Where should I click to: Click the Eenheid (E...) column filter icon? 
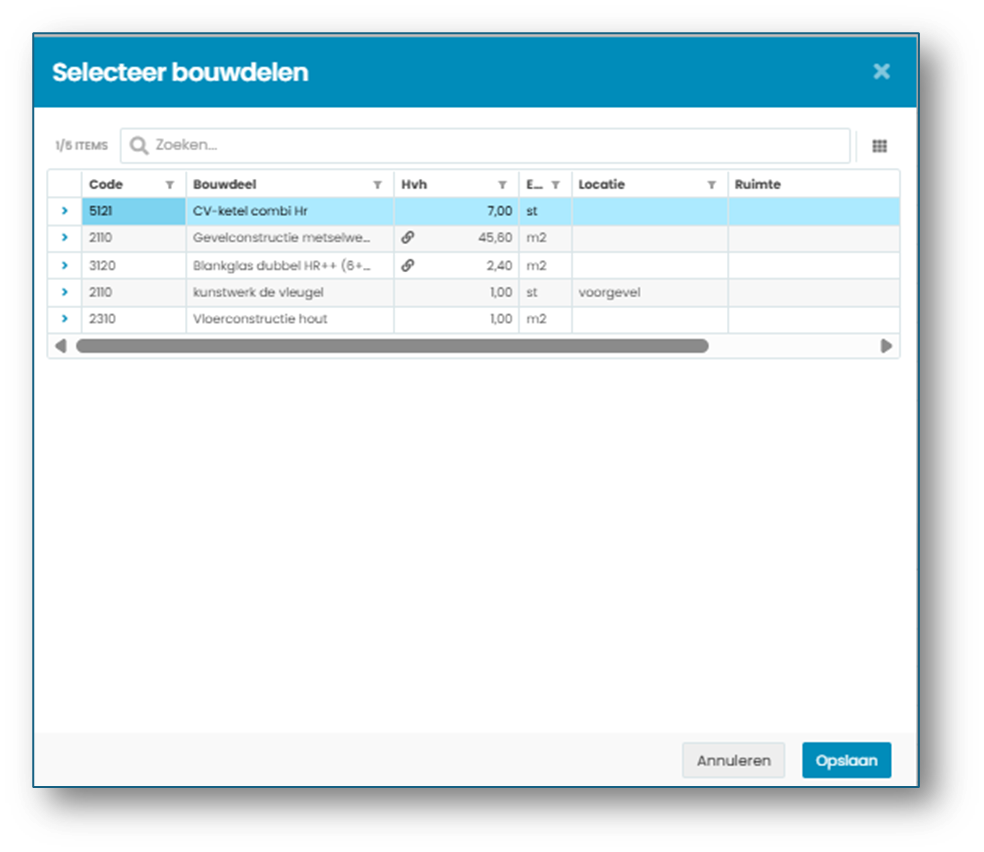coord(555,185)
